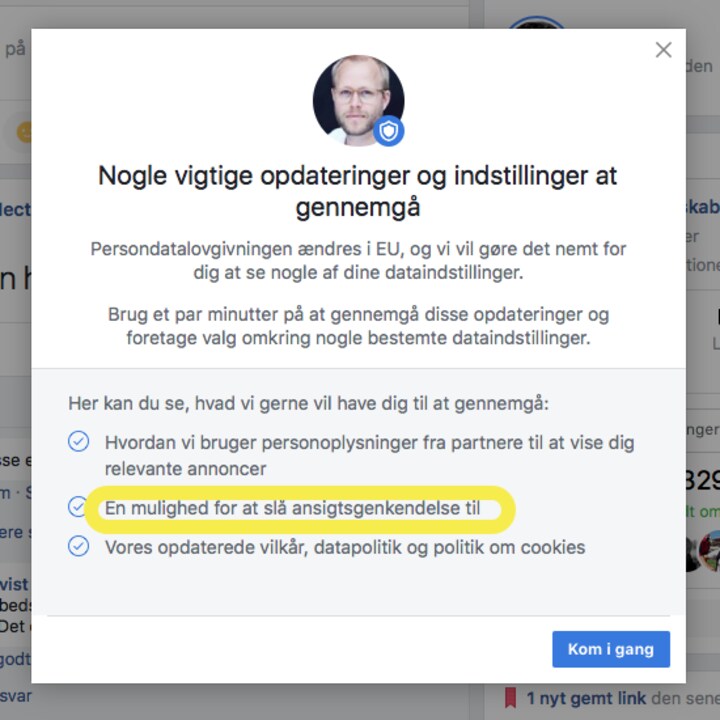Image resolution: width=720 pixels, height=720 pixels.
Task: Click checkmark icon beside personoplysninger item
Action: (x=79, y=442)
